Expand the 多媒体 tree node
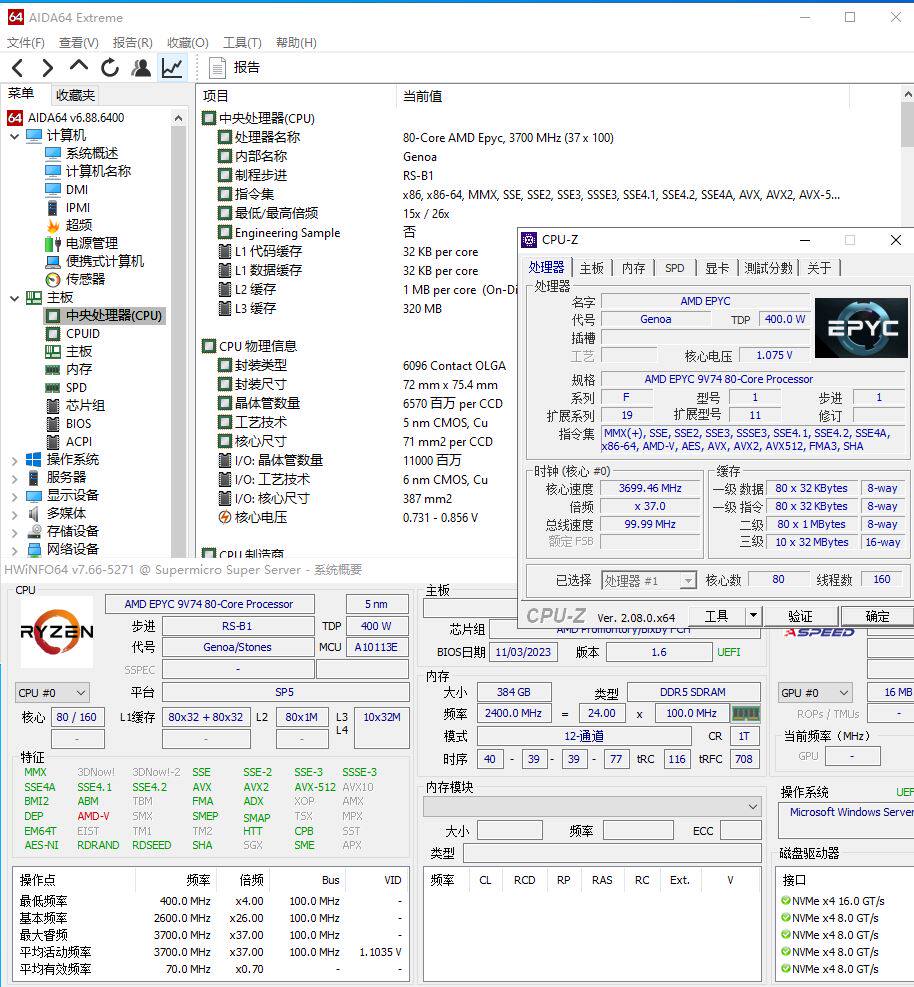Screen dimensions: 914x987 coord(14,515)
